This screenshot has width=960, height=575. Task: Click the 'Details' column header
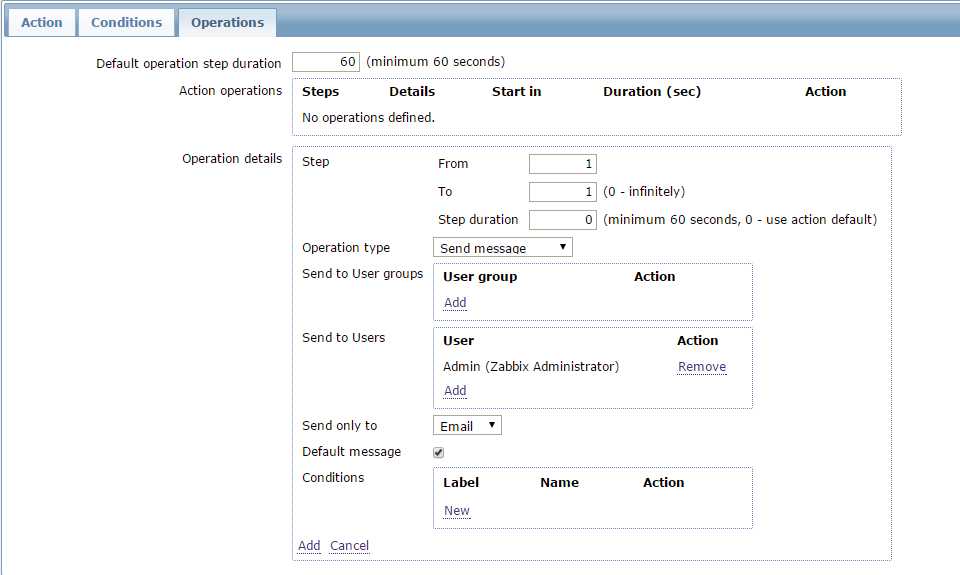[x=412, y=91]
